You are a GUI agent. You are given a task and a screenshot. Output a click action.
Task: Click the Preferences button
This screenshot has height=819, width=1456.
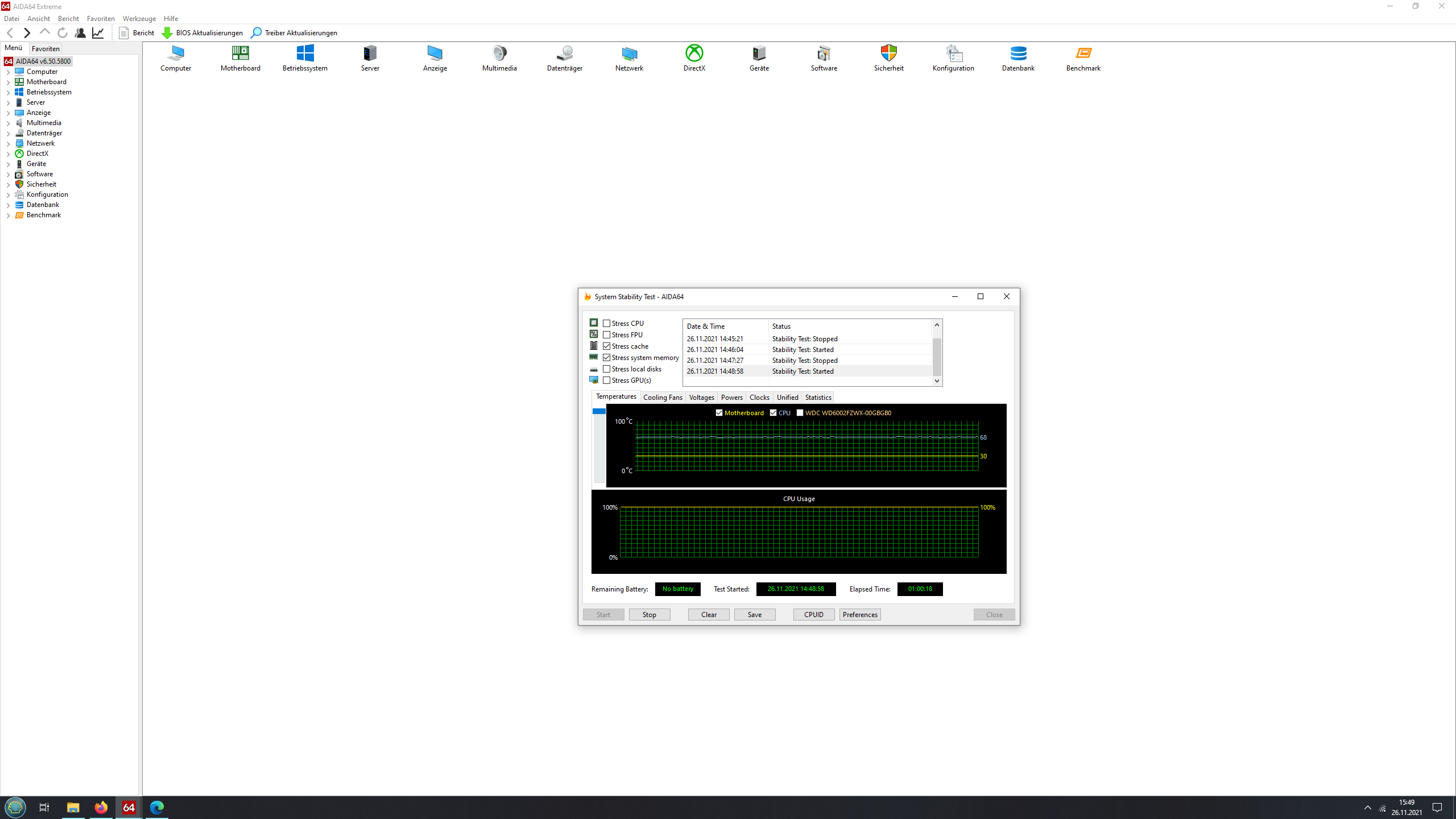(x=859, y=615)
